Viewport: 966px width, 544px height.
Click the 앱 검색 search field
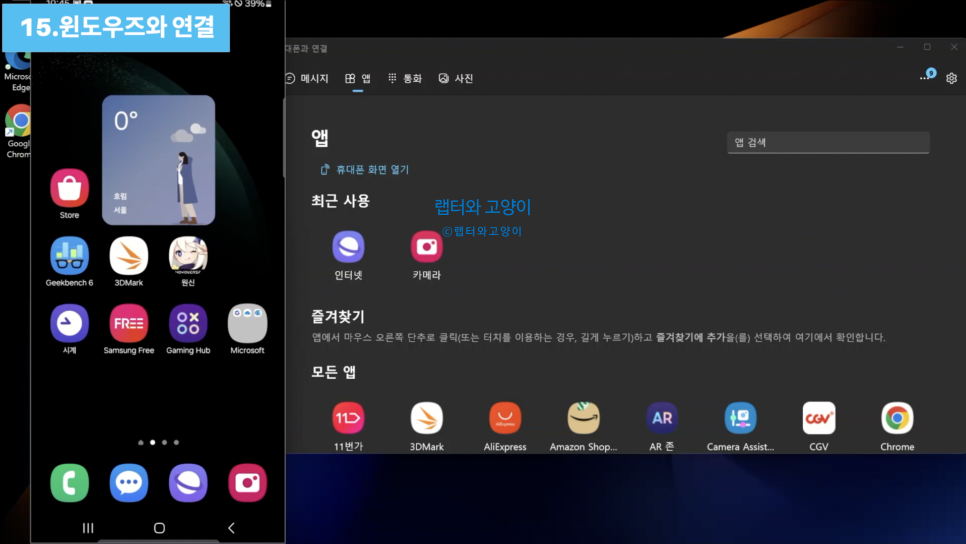(828, 142)
